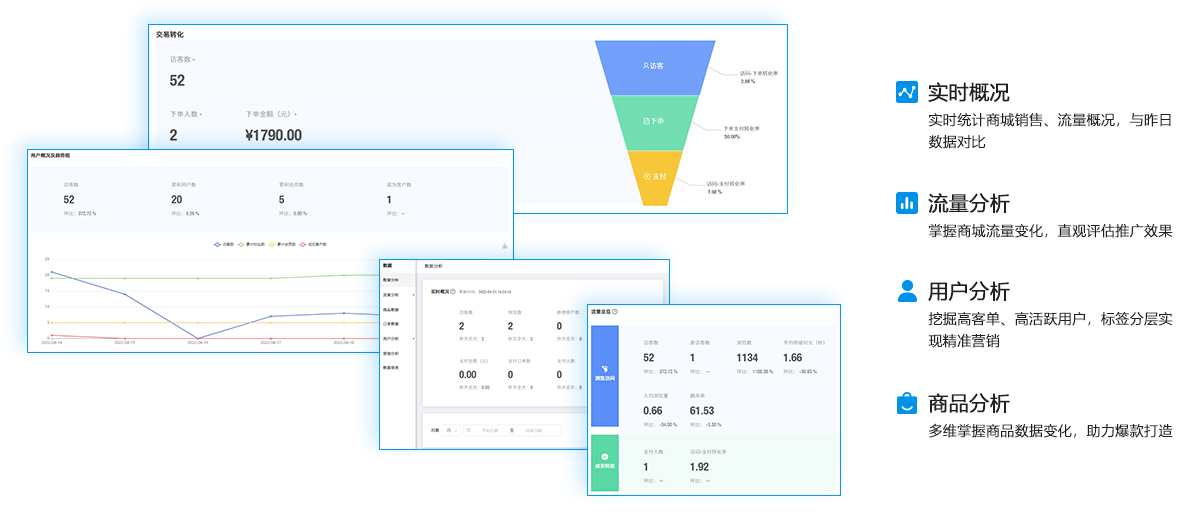Click the blue 浏览访问 block

(605, 375)
